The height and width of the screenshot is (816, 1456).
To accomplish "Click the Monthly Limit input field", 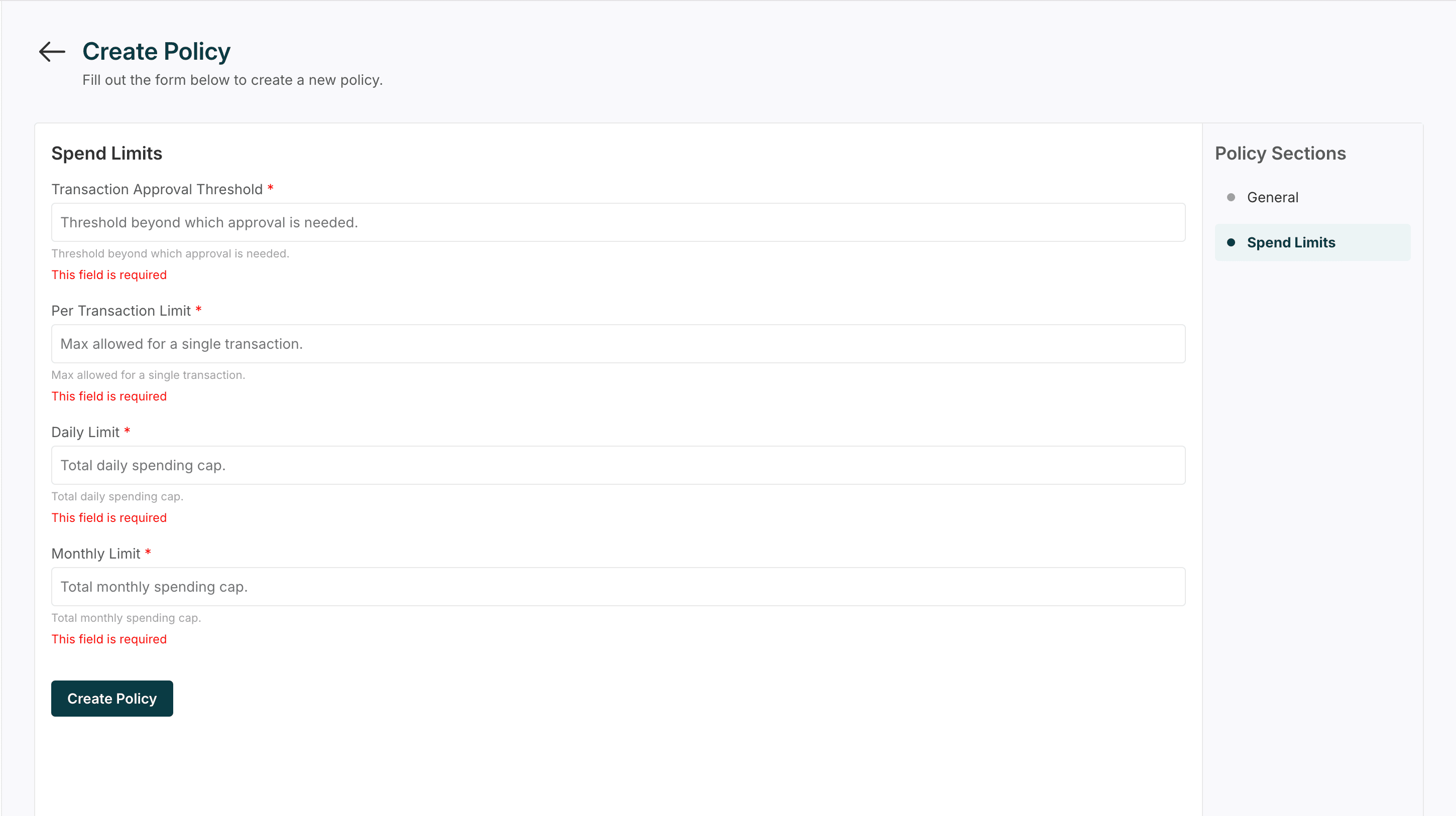I will 618,587.
